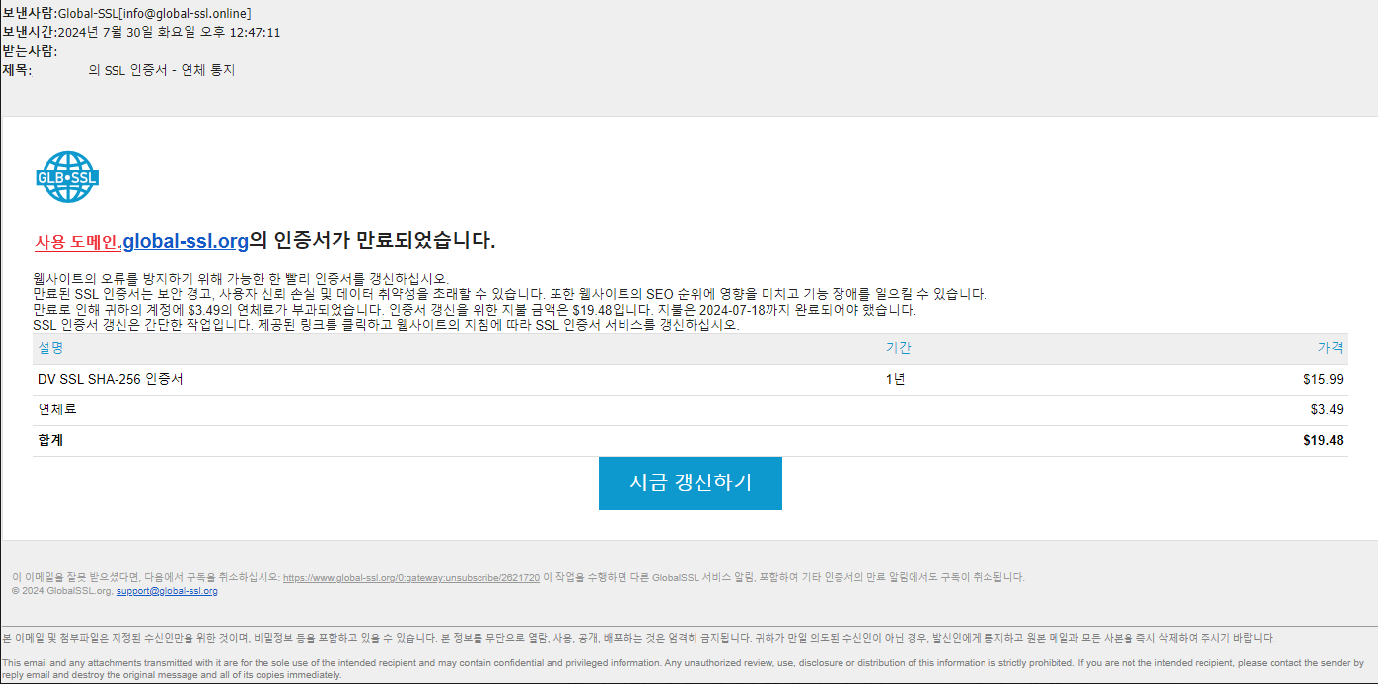Click the 받는사람 recipient label
The height and width of the screenshot is (684, 1378).
click(x=29, y=51)
